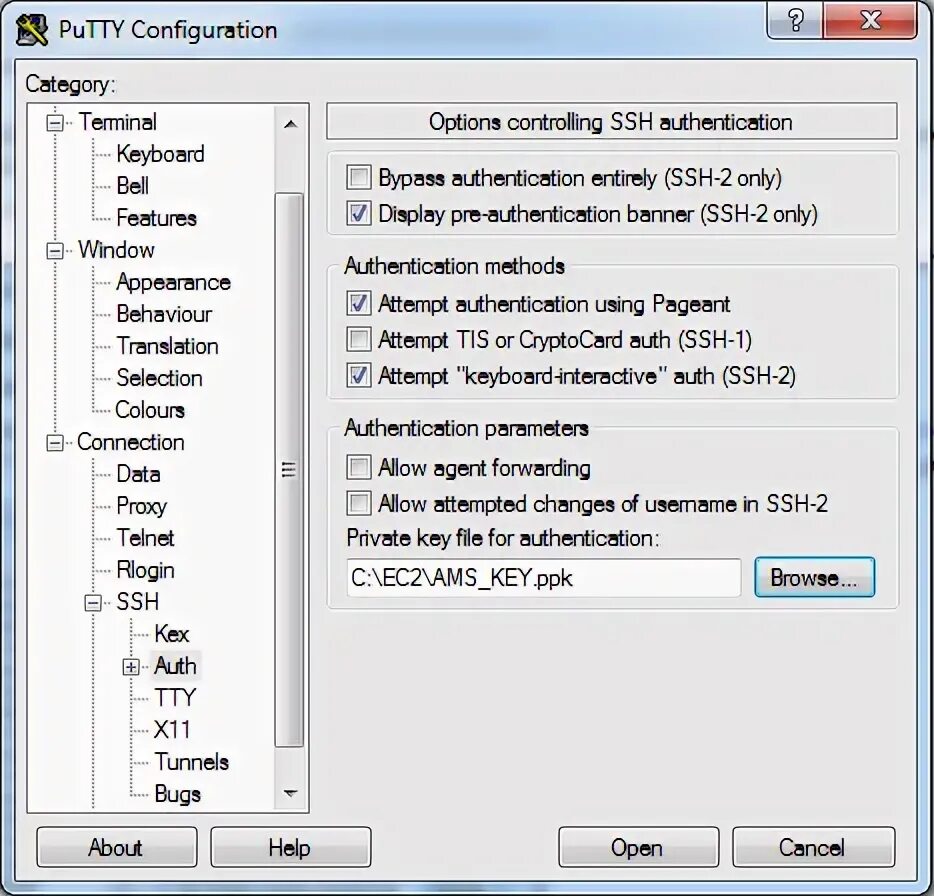This screenshot has width=934, height=896.
Task: Select Window category
Action: point(116,250)
